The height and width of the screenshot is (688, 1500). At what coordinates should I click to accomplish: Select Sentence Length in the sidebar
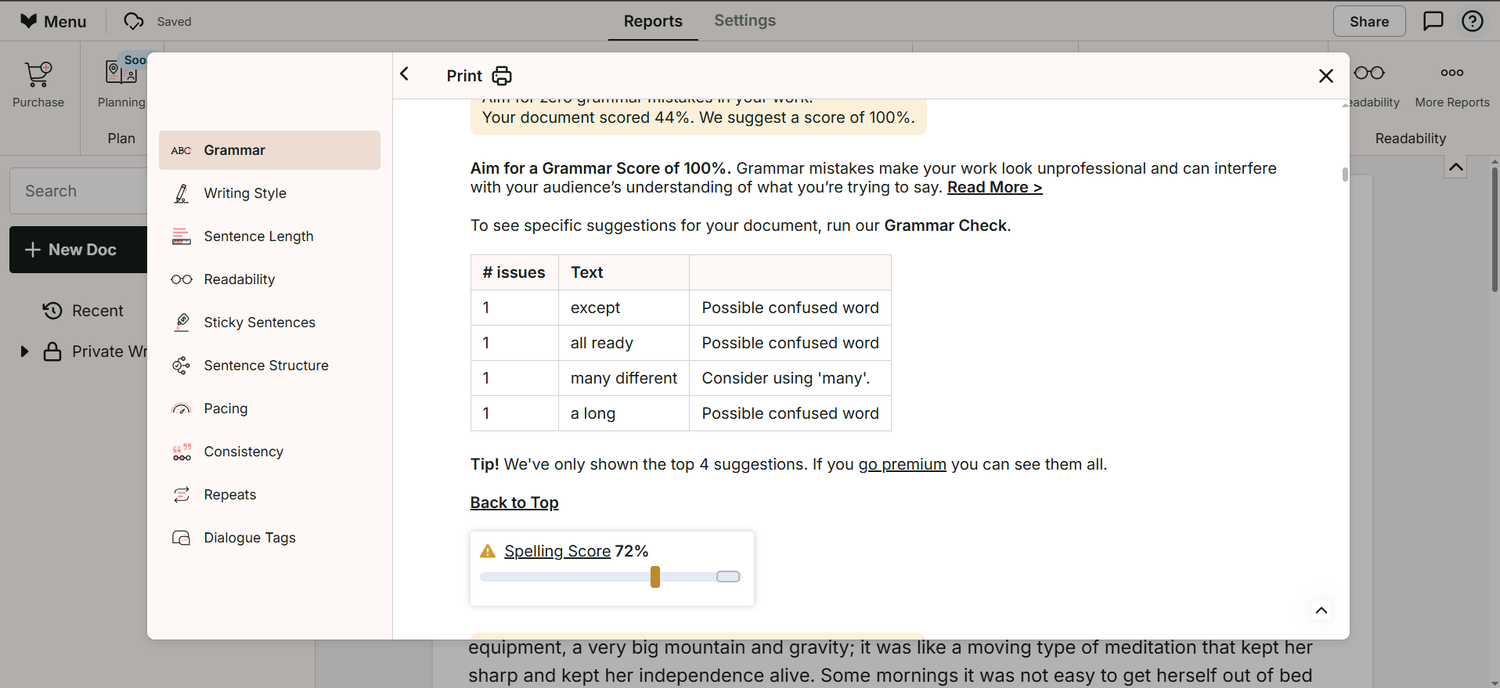269,236
